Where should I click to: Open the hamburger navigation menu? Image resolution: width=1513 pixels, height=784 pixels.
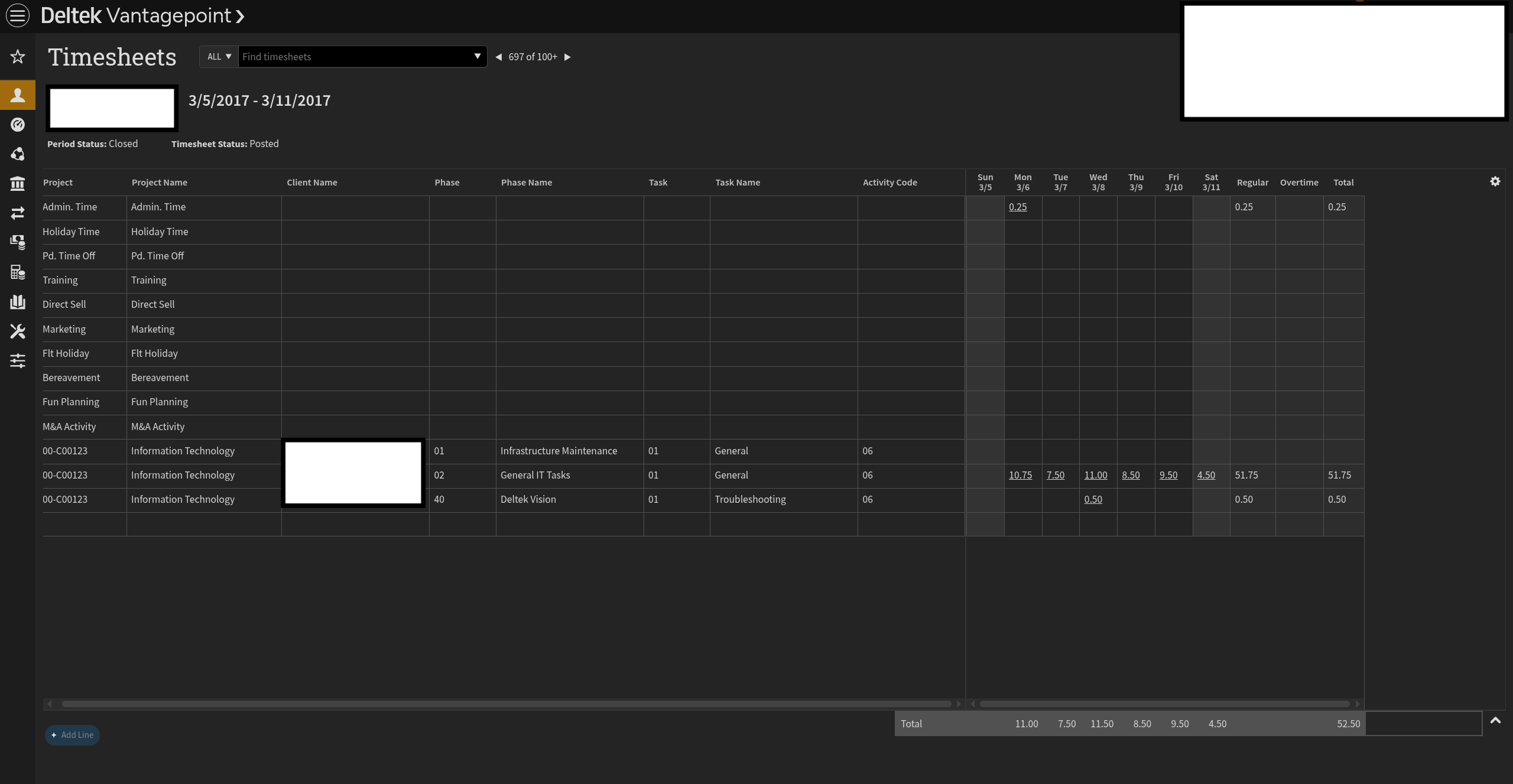(x=18, y=15)
